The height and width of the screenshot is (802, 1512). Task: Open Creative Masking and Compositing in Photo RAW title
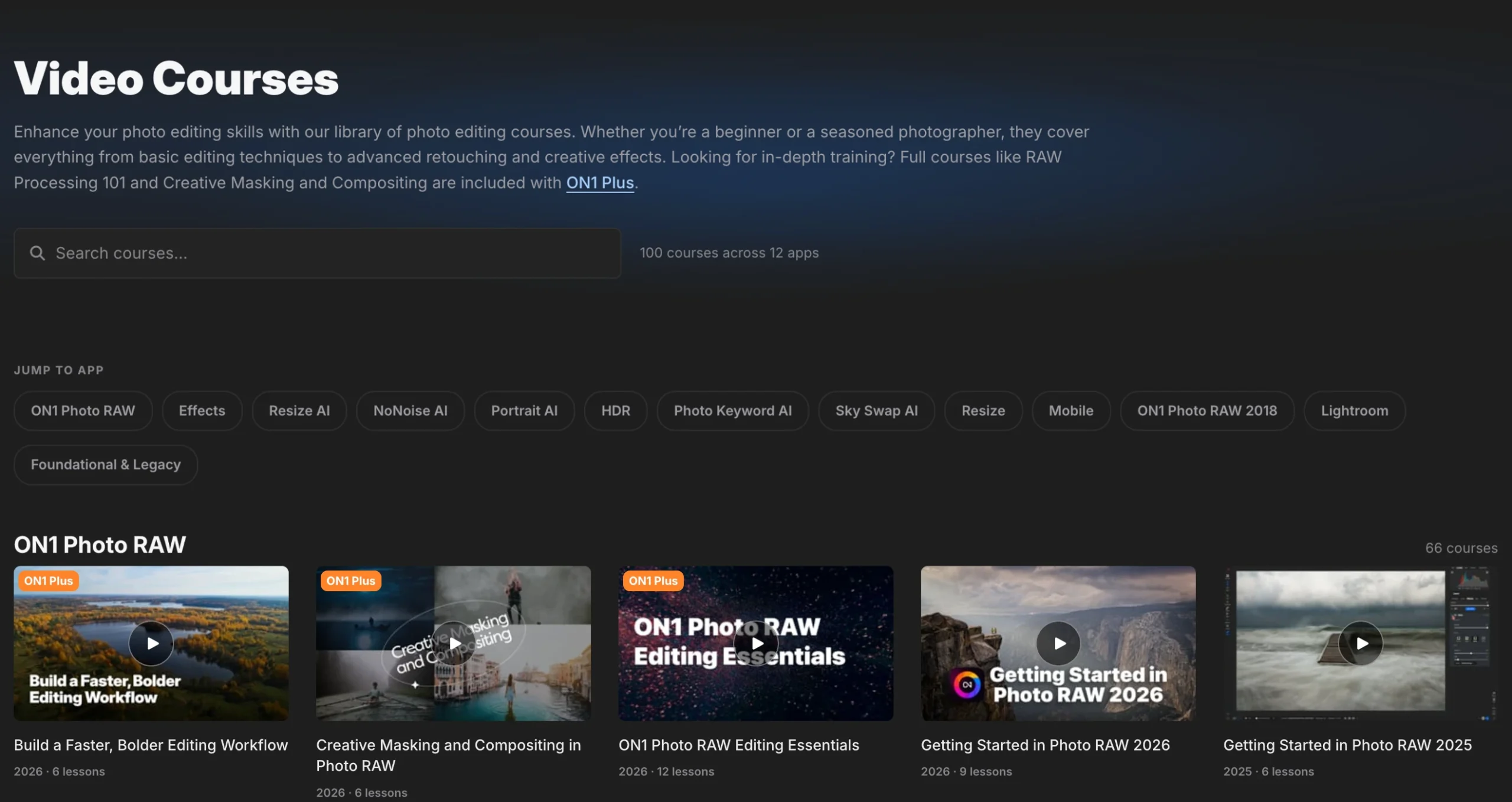click(448, 755)
